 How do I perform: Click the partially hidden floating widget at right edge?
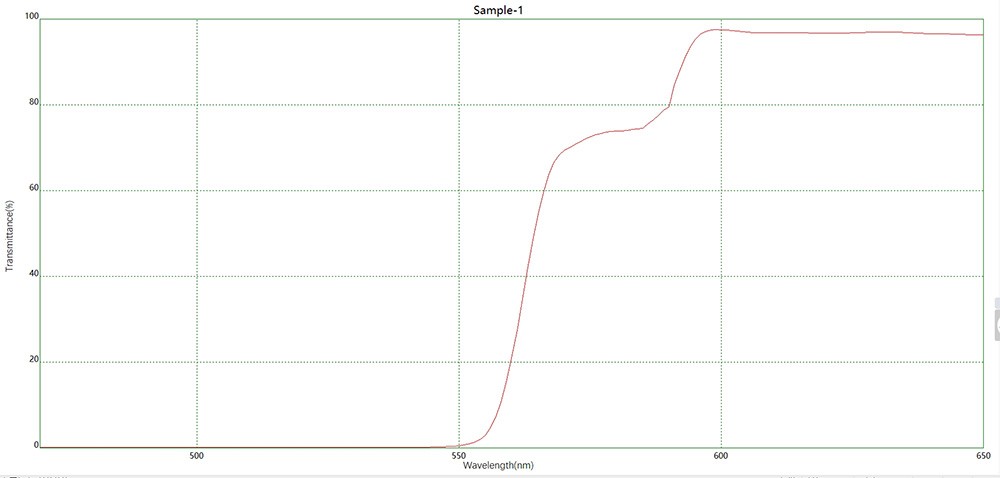(996, 325)
